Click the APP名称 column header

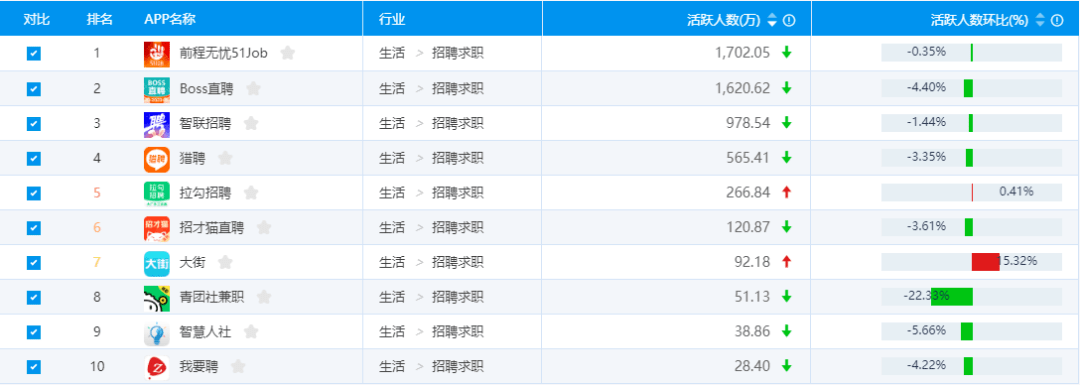point(170,19)
